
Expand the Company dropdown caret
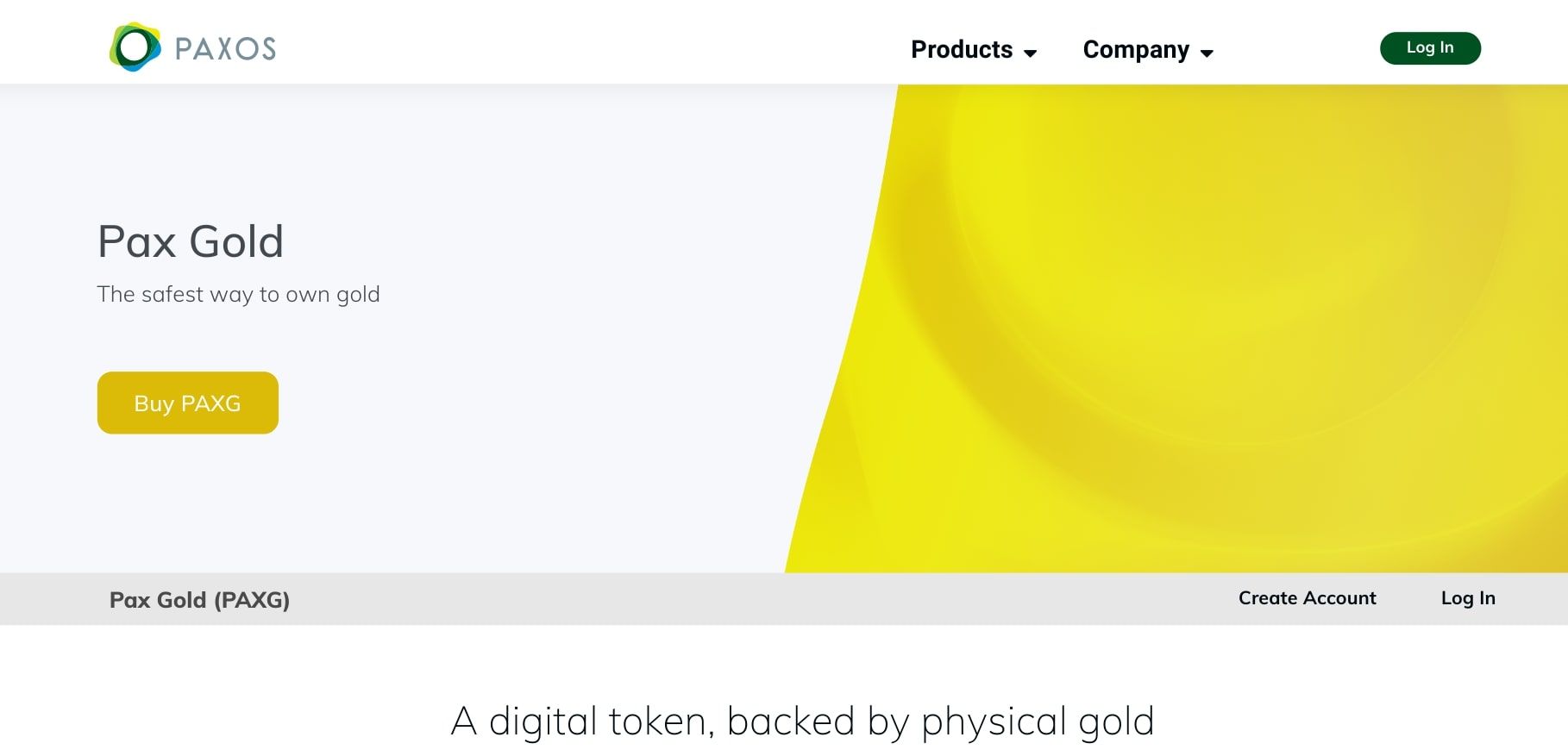(1207, 53)
